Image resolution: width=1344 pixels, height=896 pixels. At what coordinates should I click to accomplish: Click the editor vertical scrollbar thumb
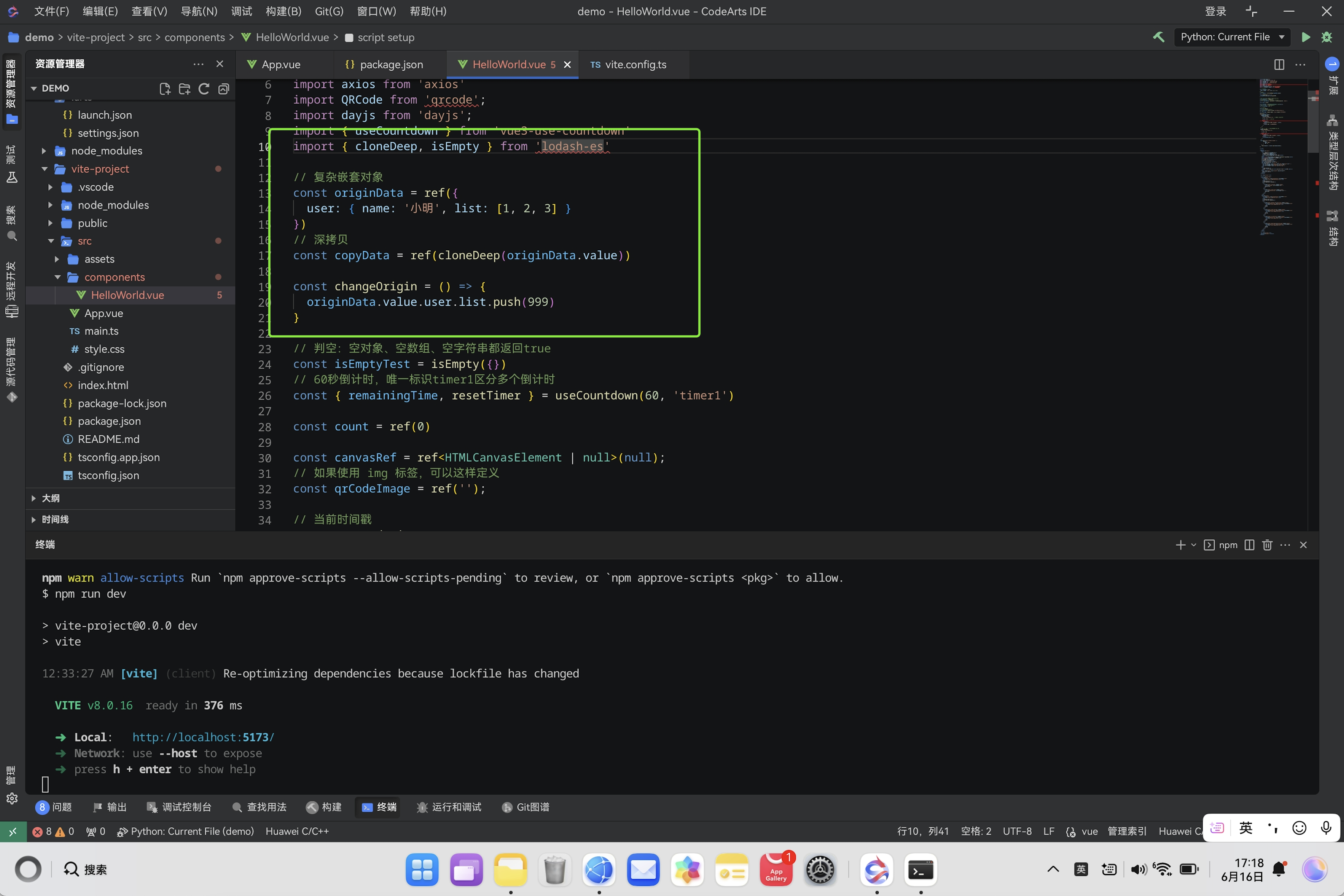point(1313,121)
